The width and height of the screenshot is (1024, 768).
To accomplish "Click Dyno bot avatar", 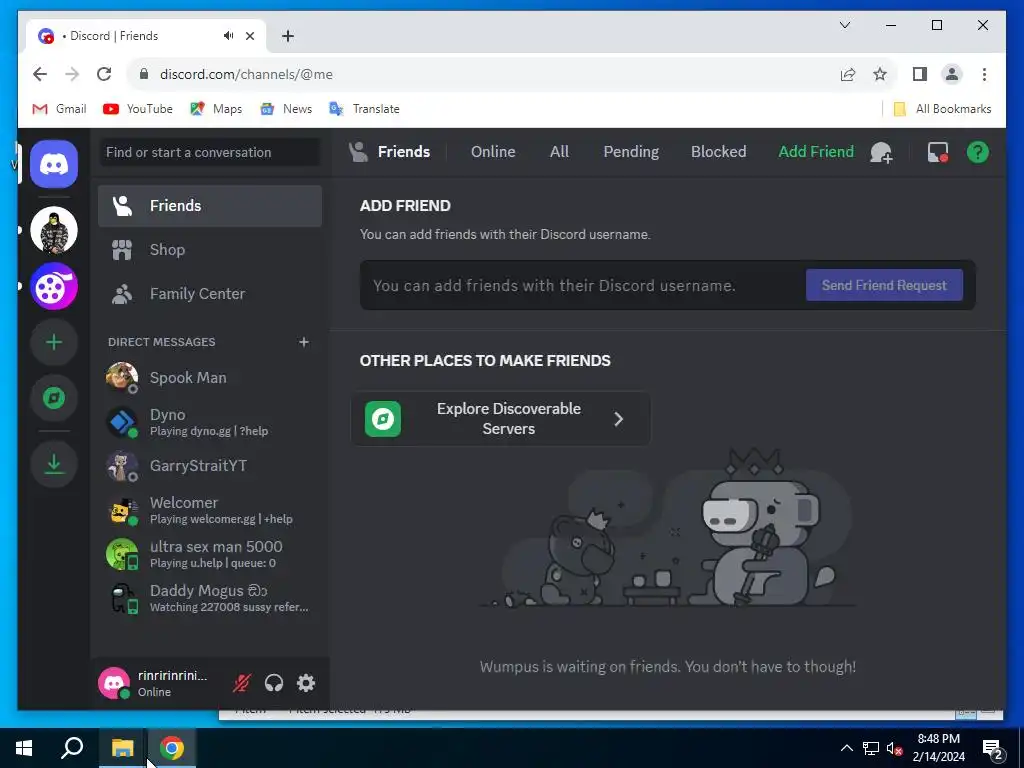I will pyautogui.click(x=122, y=422).
